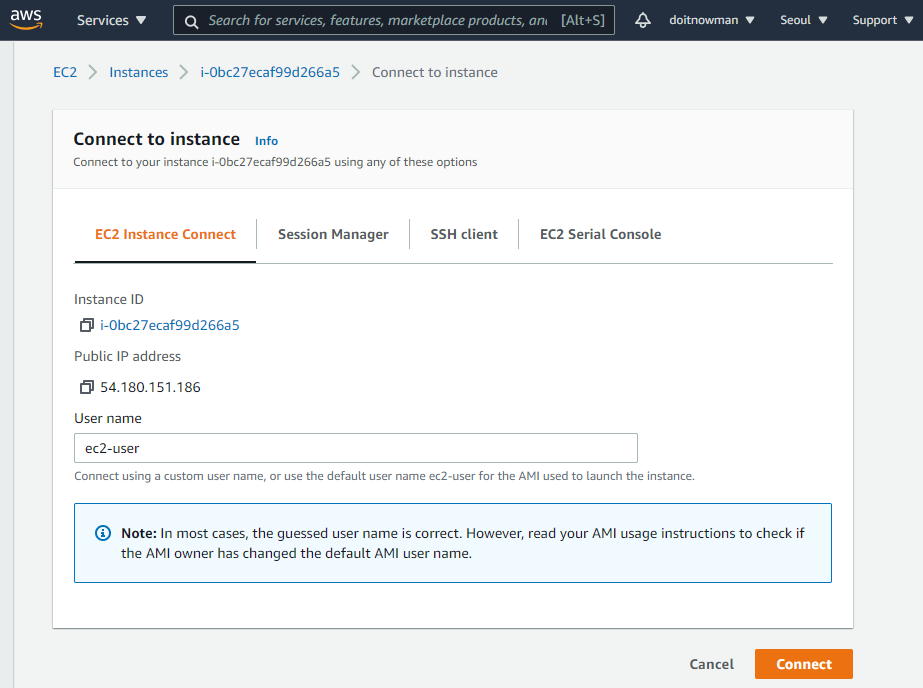Copy the Instance ID value
The image size is (923, 688).
tap(87, 325)
